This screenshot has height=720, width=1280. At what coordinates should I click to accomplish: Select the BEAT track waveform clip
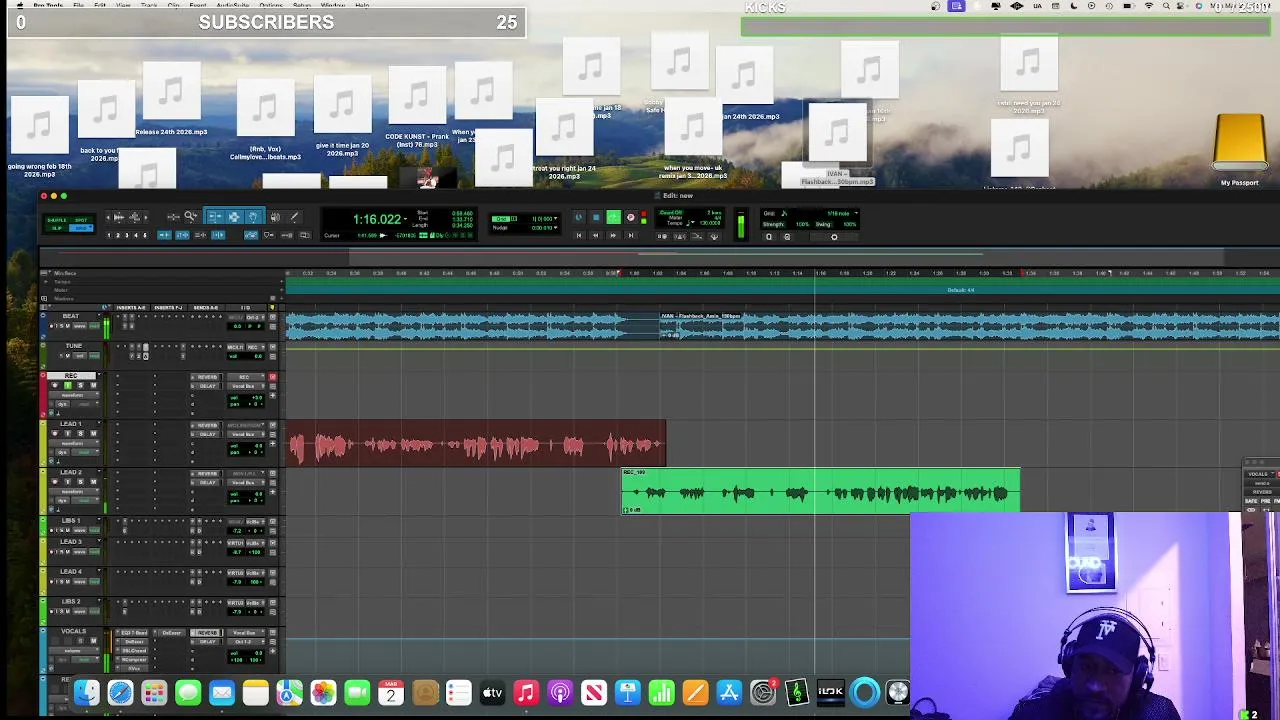[782, 327]
